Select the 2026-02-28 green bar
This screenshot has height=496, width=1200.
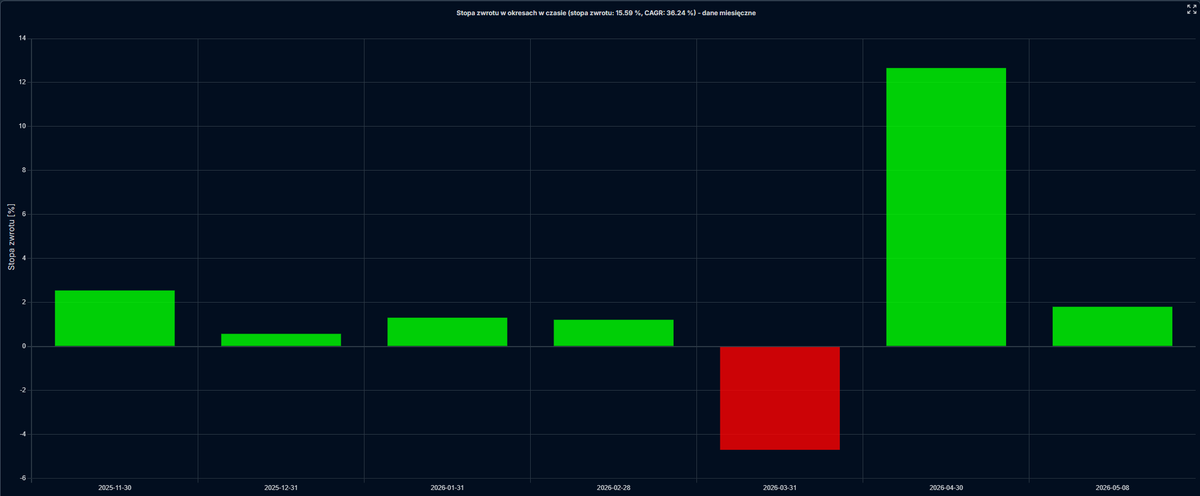(614, 333)
